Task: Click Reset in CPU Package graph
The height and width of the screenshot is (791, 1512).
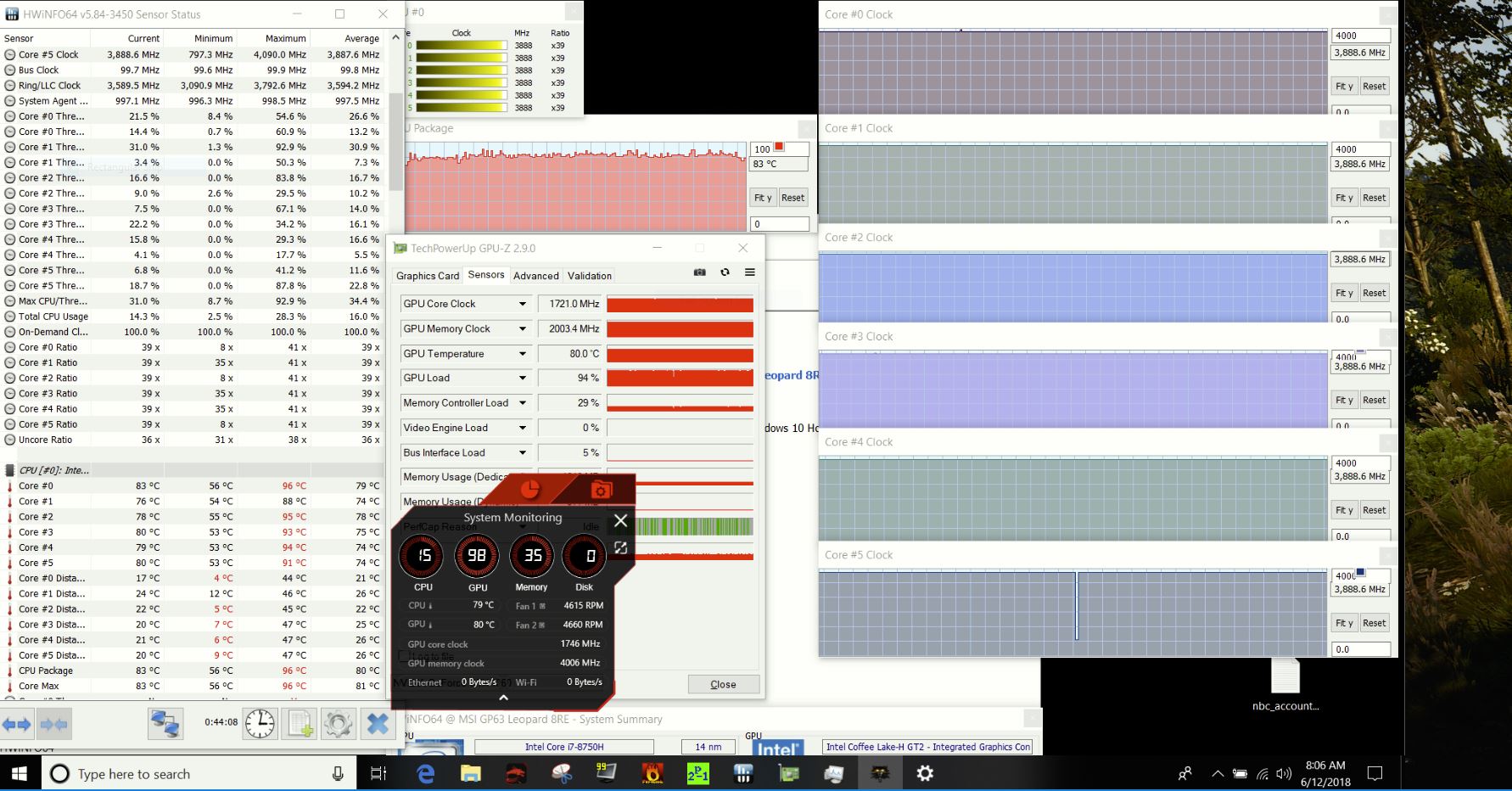Action: [x=792, y=198]
